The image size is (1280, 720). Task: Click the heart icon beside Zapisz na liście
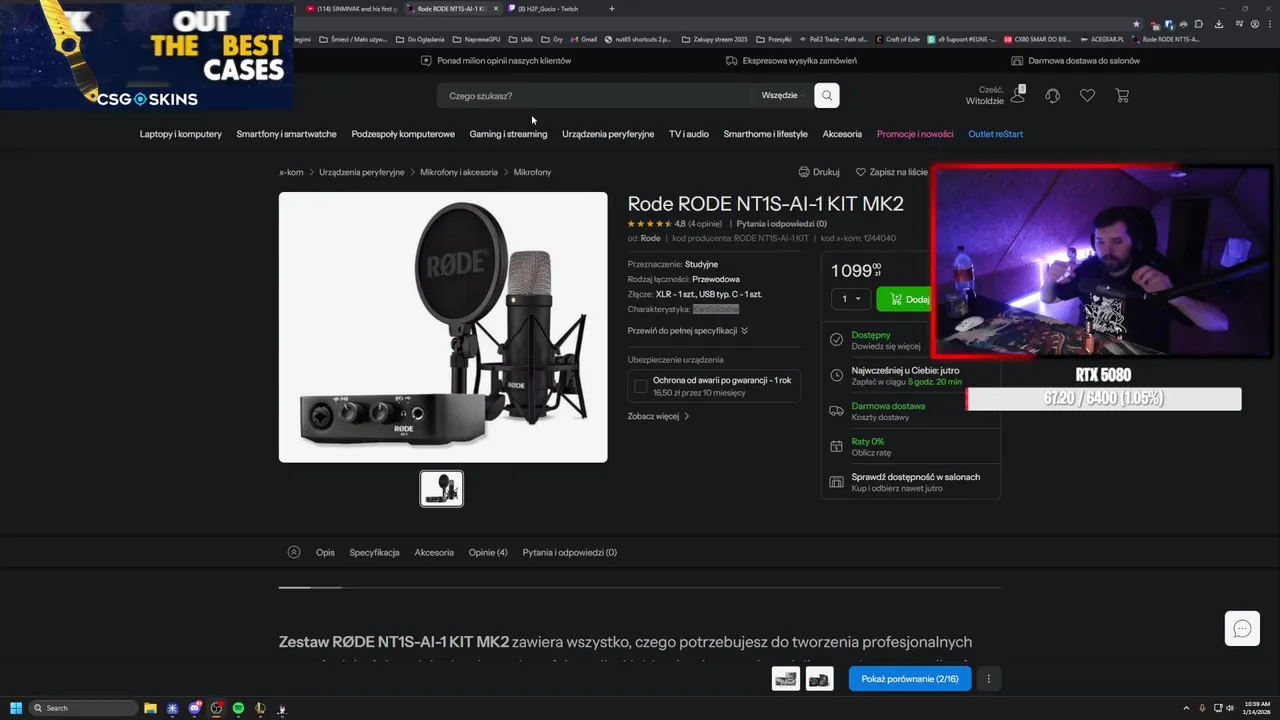click(860, 172)
